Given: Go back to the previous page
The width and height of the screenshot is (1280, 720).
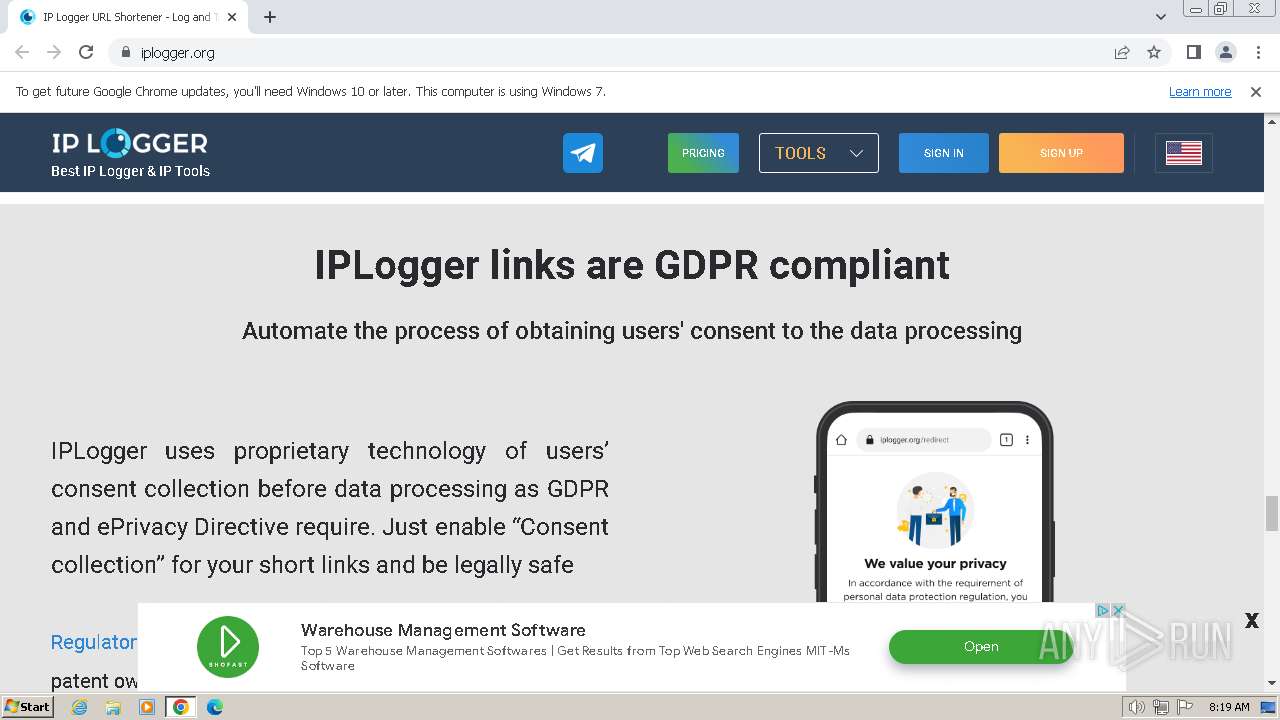Looking at the screenshot, I should (x=22, y=52).
